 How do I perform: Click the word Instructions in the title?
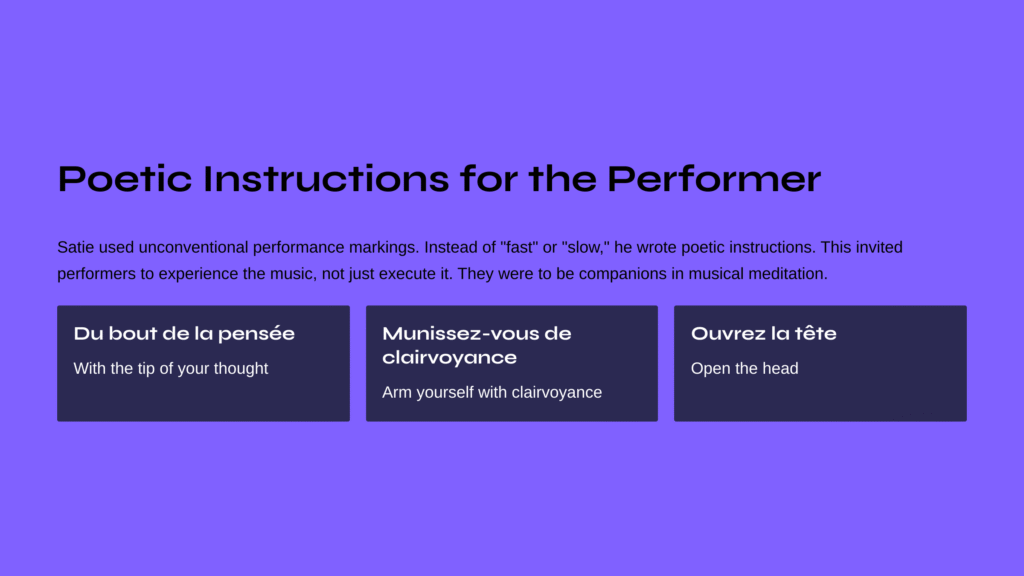[x=326, y=179]
